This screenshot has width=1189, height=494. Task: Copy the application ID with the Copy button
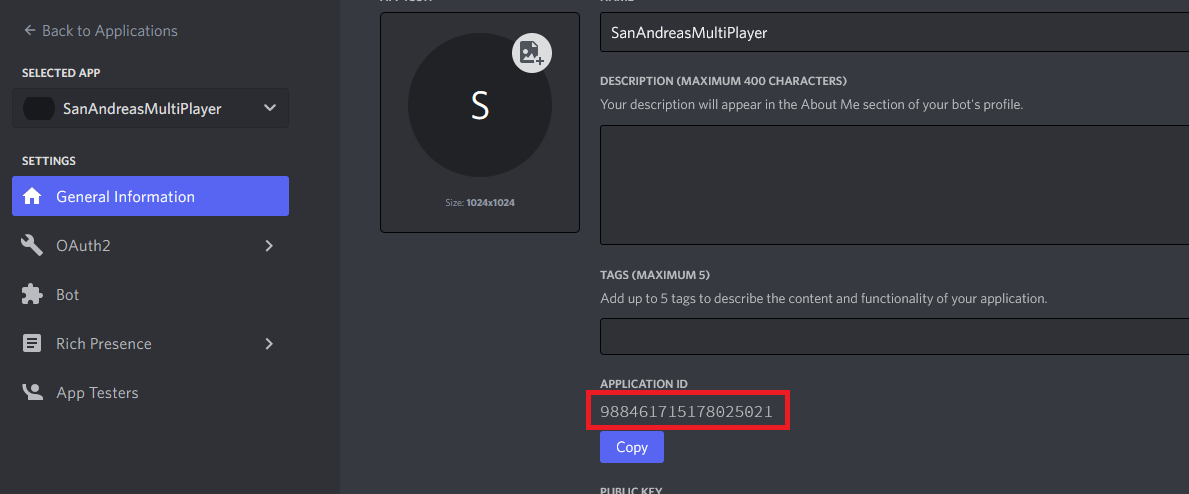632,447
